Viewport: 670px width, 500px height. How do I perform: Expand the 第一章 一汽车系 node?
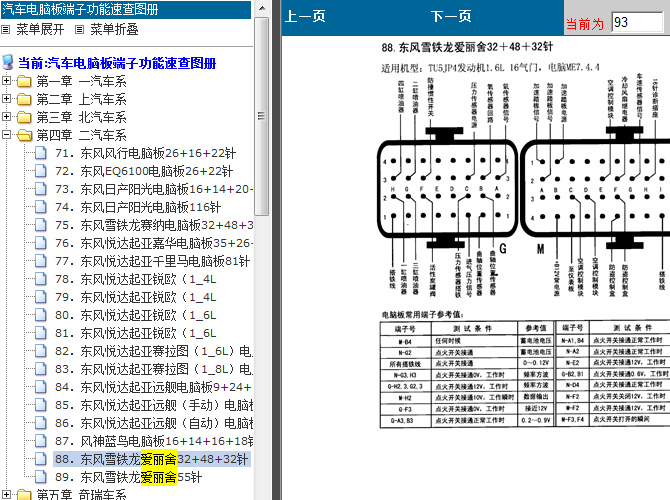[x=6, y=80]
